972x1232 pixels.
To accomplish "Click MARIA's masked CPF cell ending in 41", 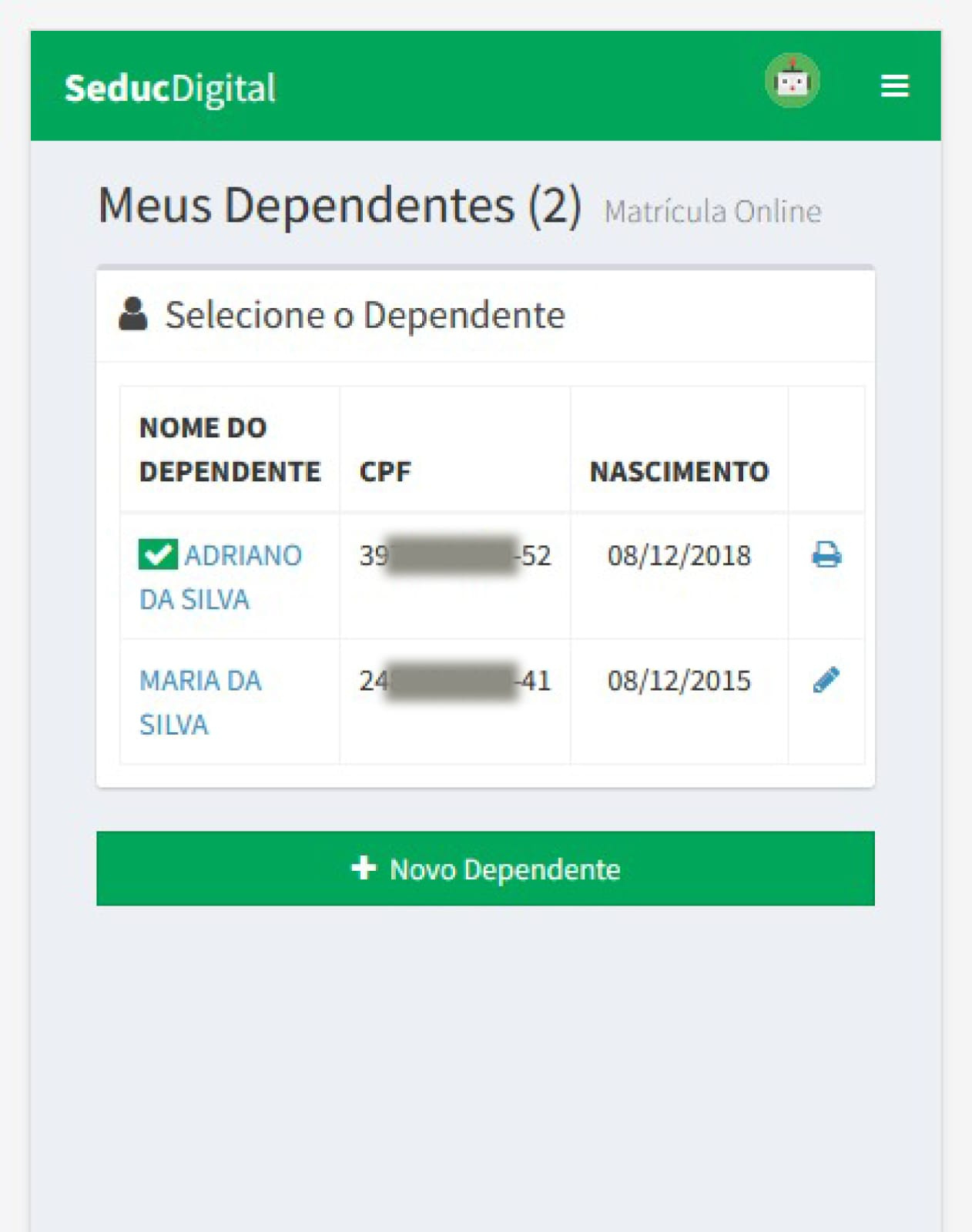I will tap(455, 681).
